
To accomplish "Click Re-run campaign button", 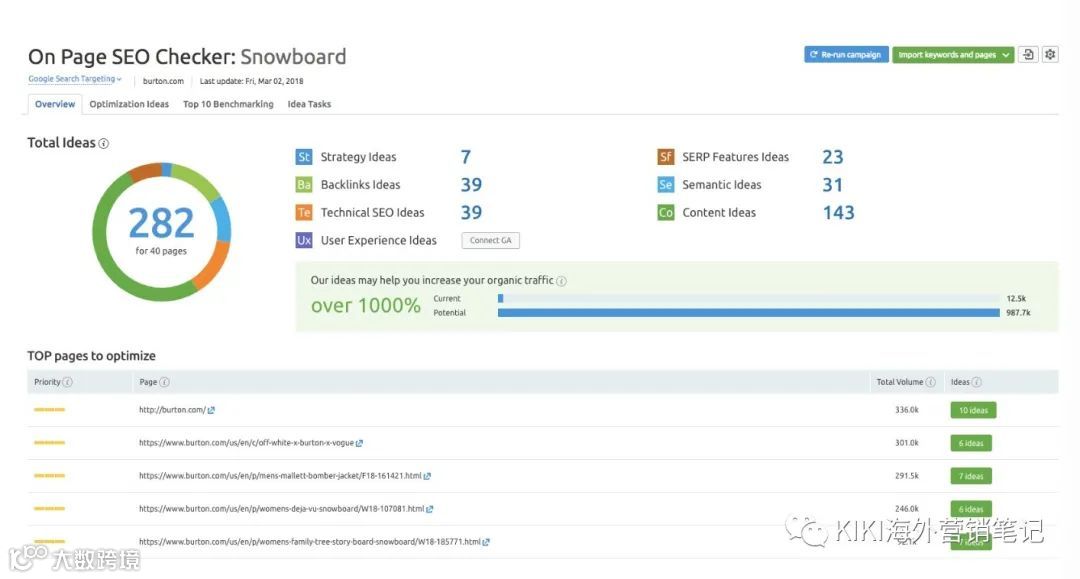I will pyautogui.click(x=847, y=54).
